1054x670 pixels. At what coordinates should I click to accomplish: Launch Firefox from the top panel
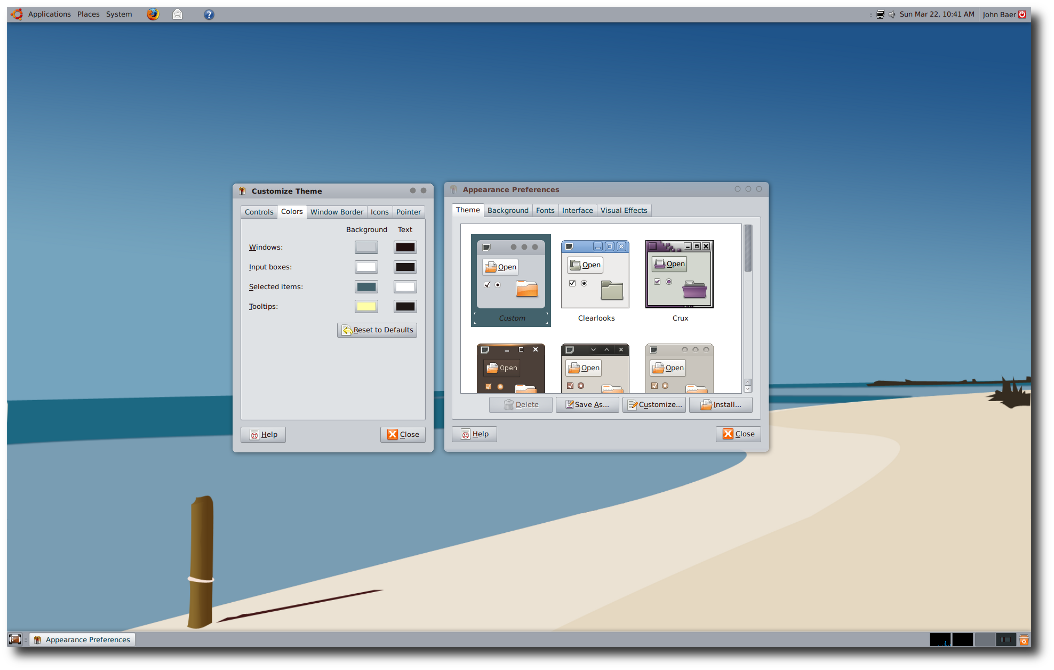(x=153, y=14)
